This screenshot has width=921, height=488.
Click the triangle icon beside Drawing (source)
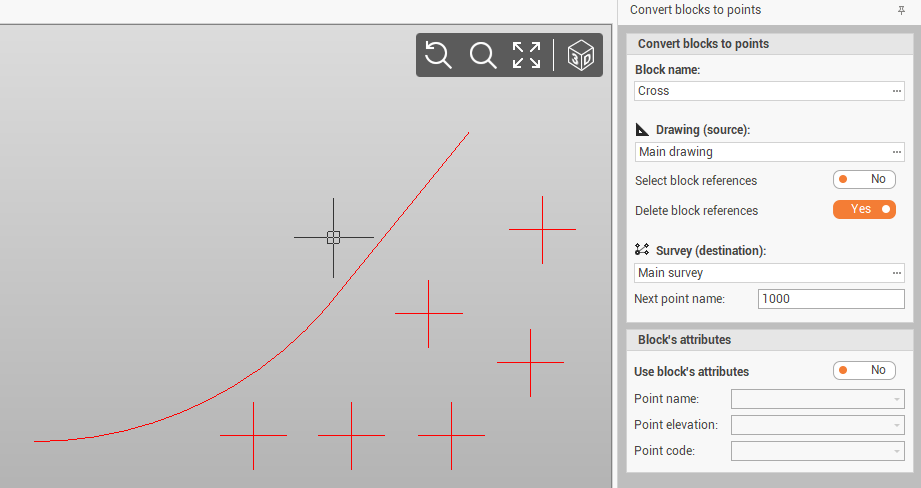642,130
